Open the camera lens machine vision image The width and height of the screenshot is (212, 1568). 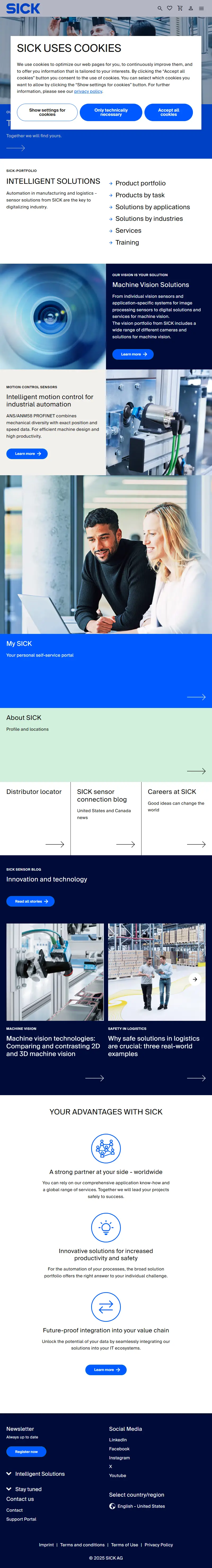pos(53,317)
